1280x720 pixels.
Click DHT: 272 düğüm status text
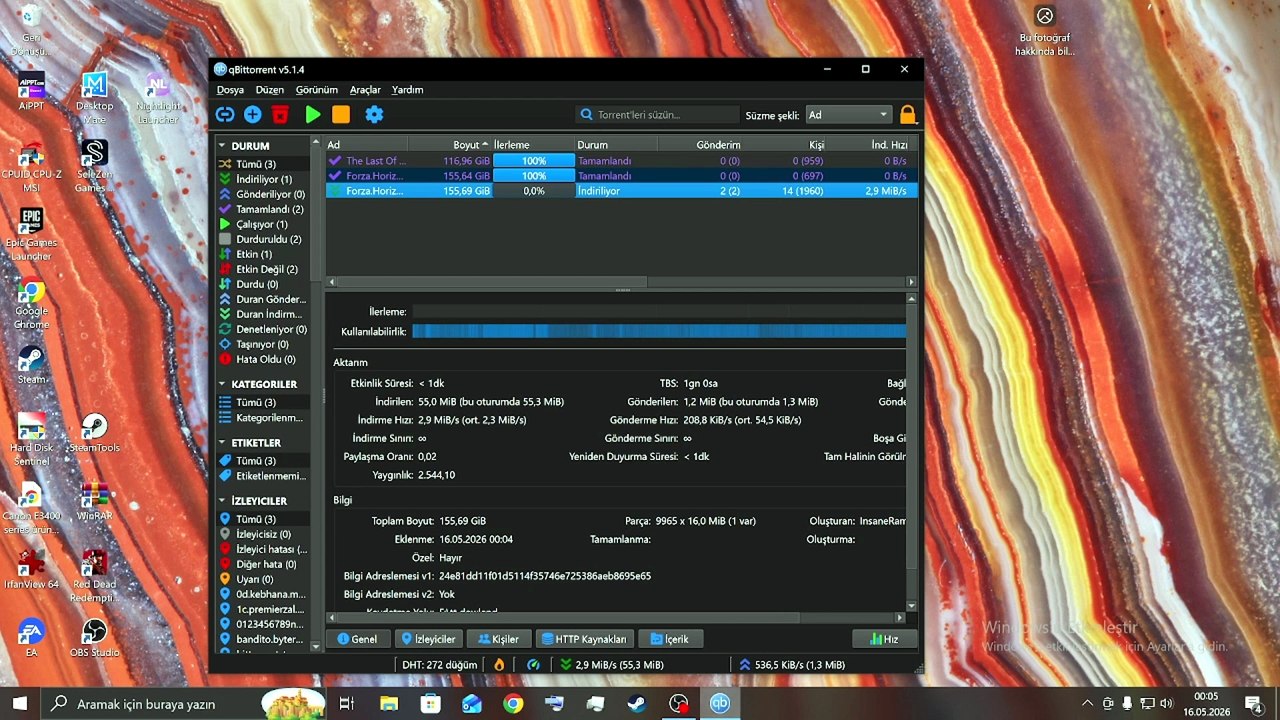point(439,664)
